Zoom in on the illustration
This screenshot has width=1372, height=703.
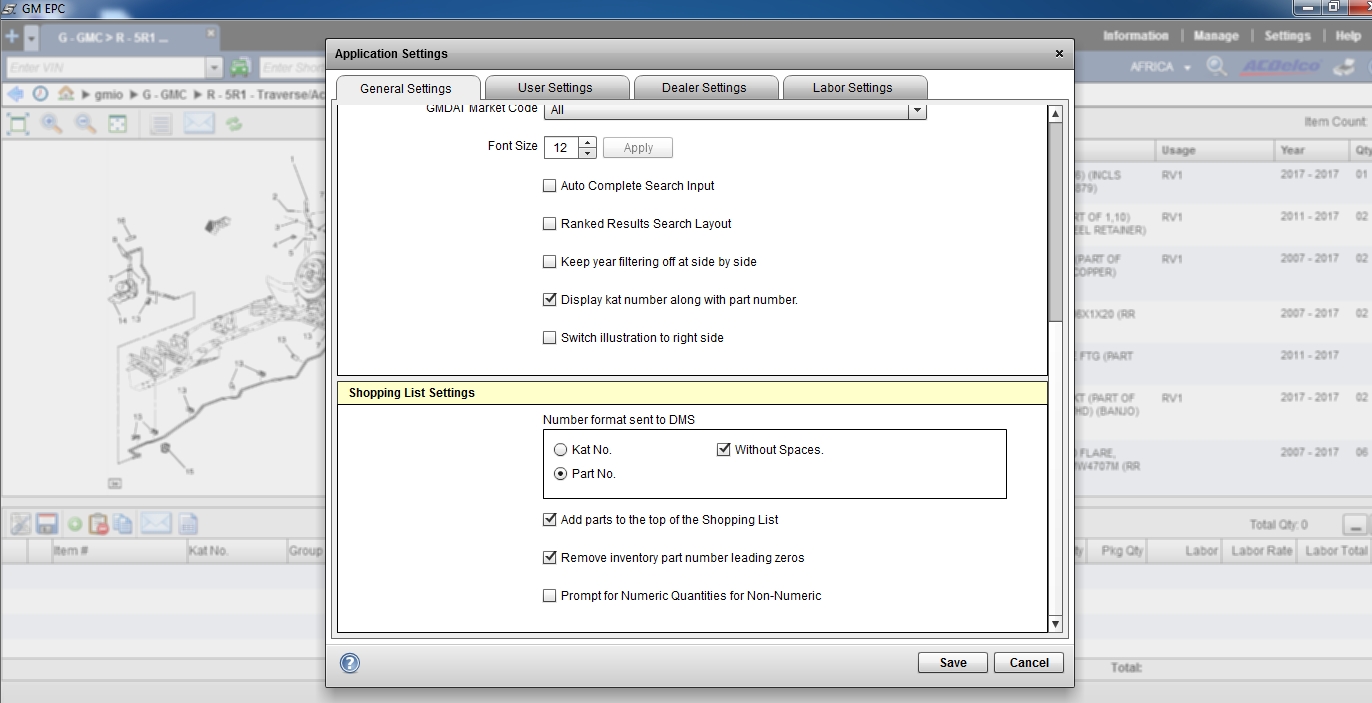tap(52, 124)
